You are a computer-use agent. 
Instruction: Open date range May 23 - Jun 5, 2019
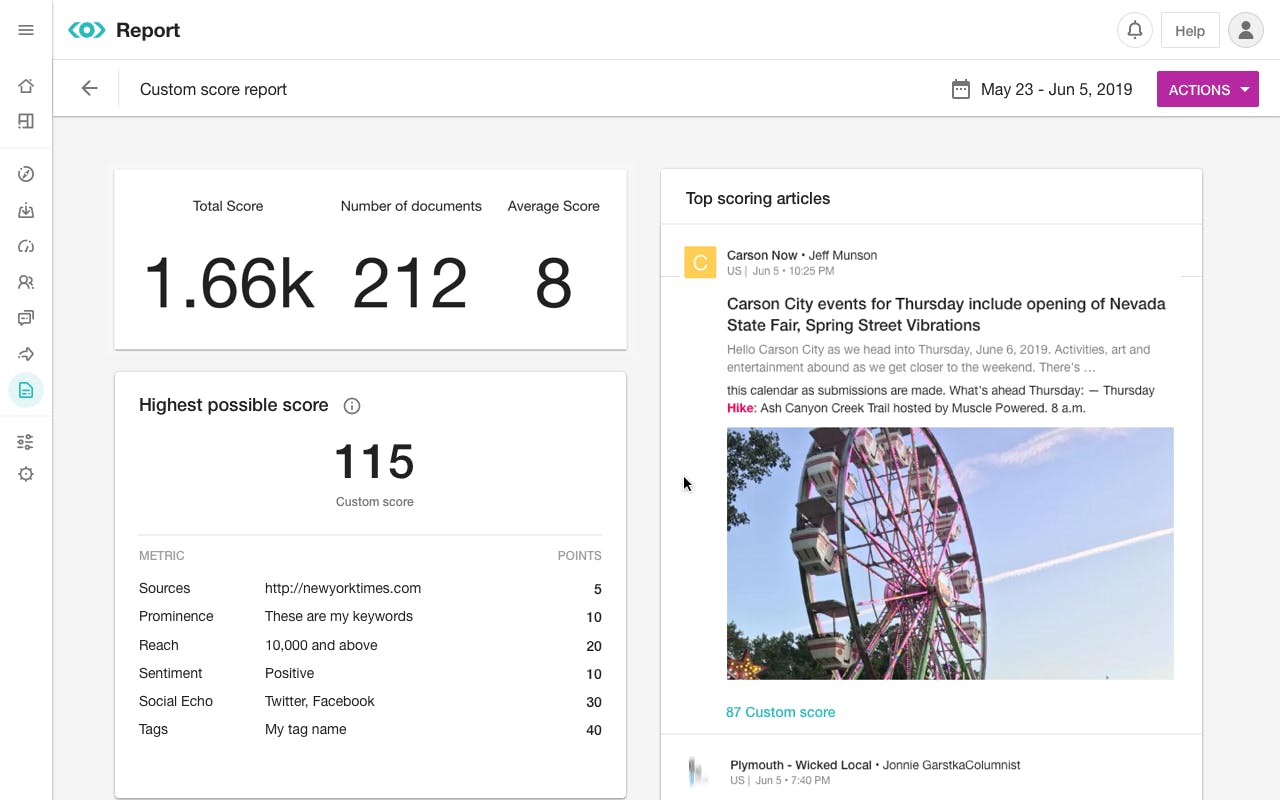[x=1056, y=89]
